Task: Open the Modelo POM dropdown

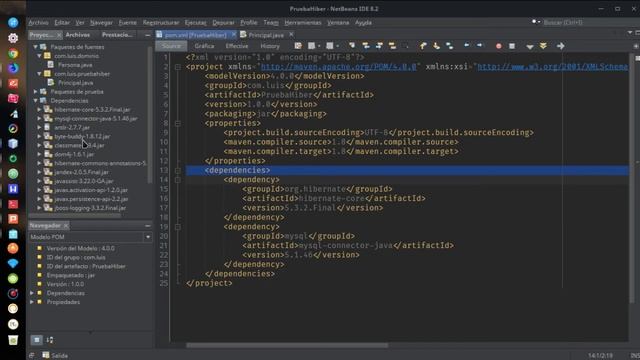Action: pos(148,237)
